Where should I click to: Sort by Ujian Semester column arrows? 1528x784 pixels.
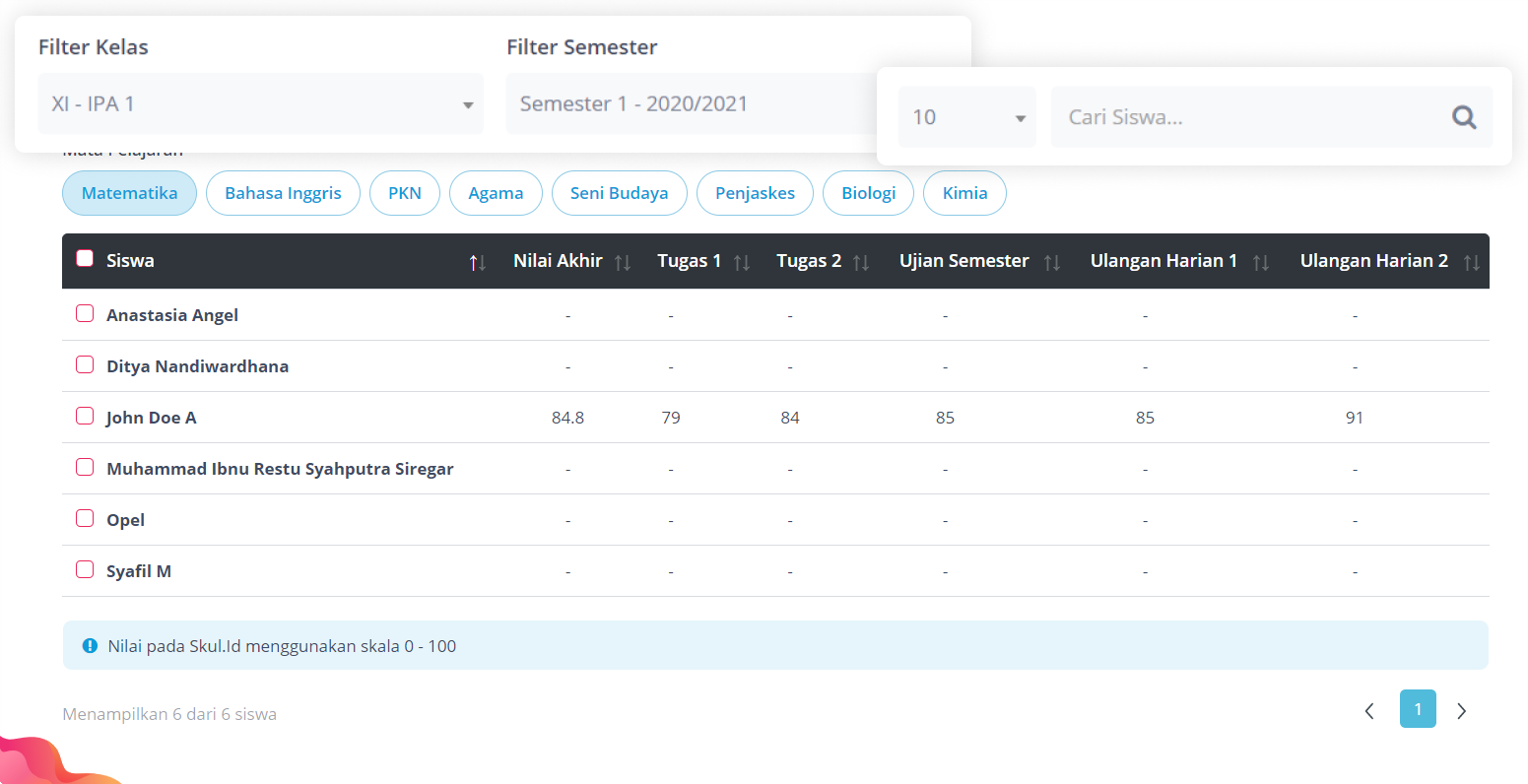1052,262
